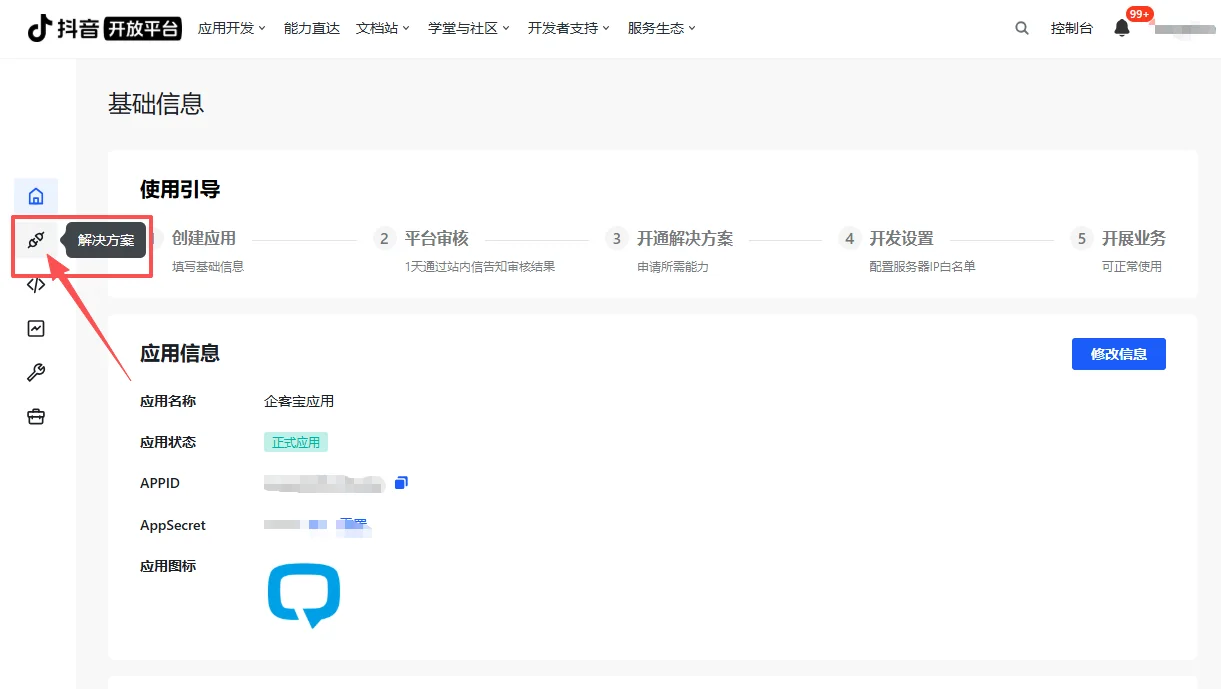This screenshot has height=689, width=1221.
Task: Click the text 申请所需能力
Action: [673, 267]
